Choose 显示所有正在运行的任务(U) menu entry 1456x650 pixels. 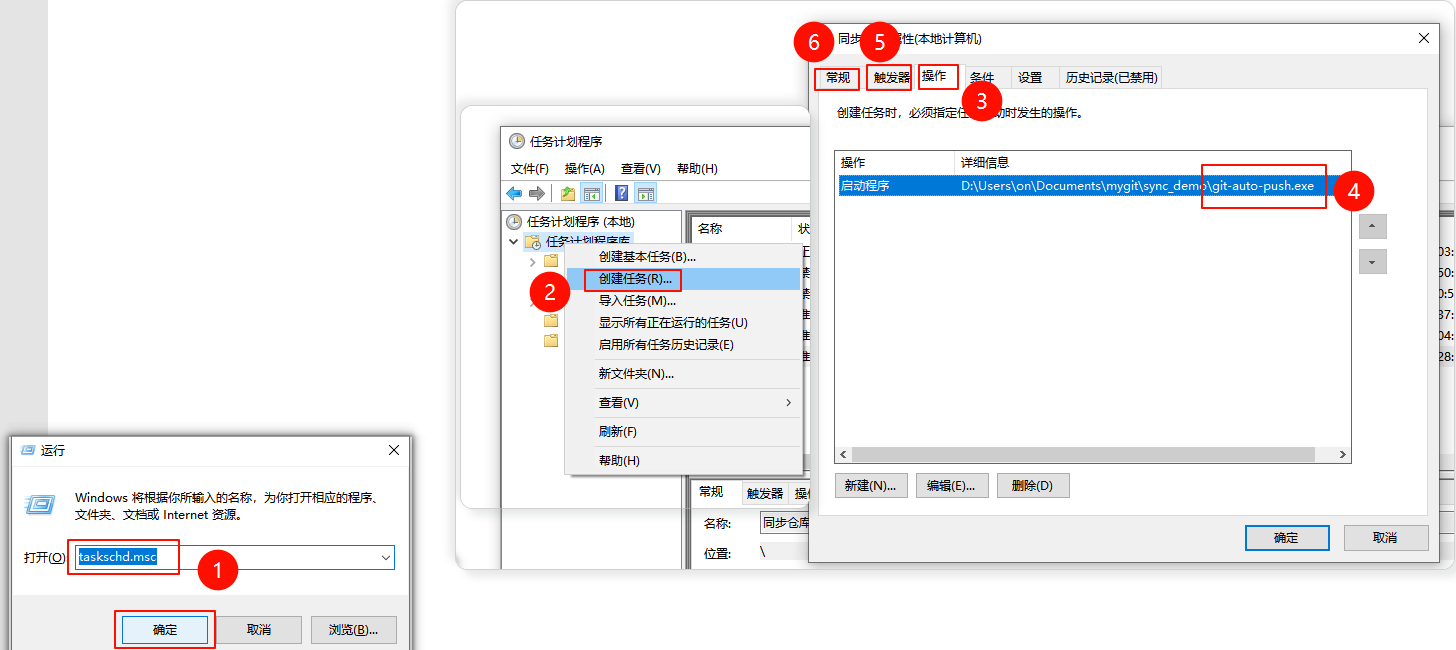[x=684, y=323]
